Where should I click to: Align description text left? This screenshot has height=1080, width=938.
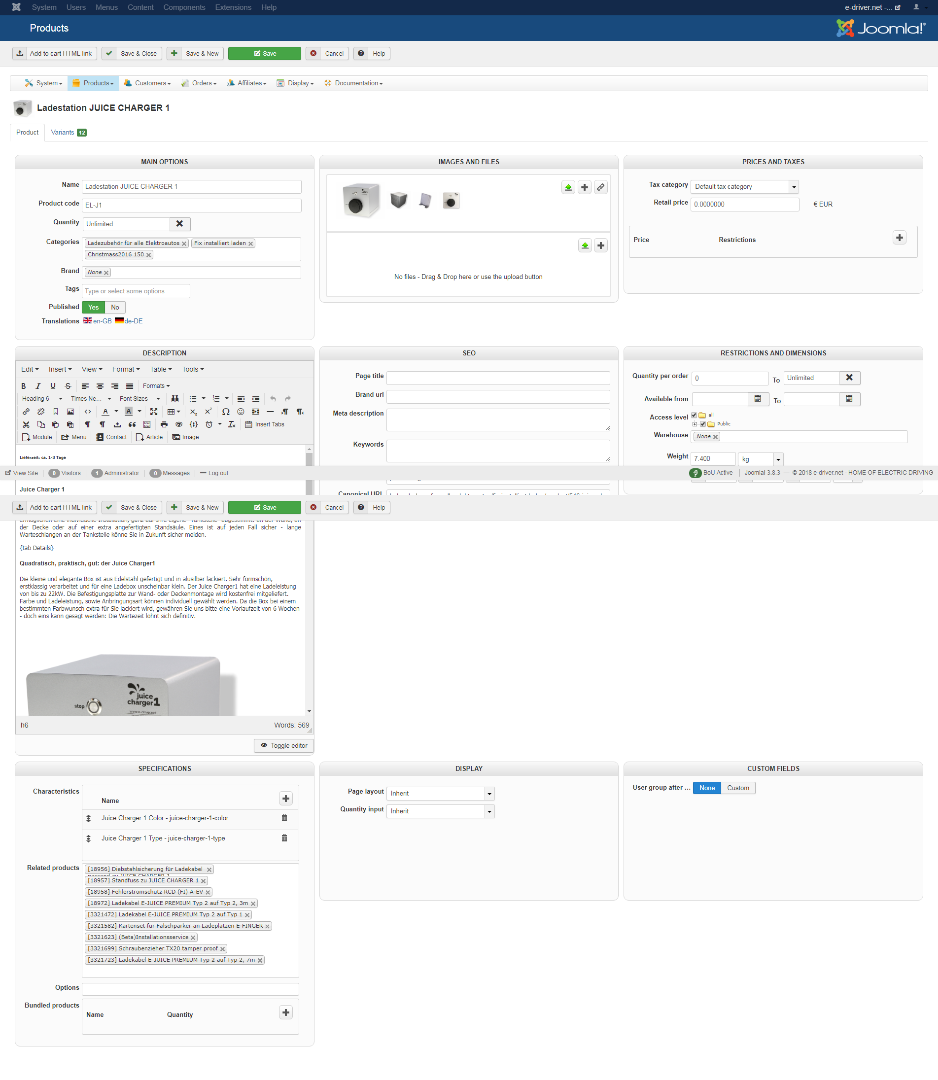click(x=85, y=386)
